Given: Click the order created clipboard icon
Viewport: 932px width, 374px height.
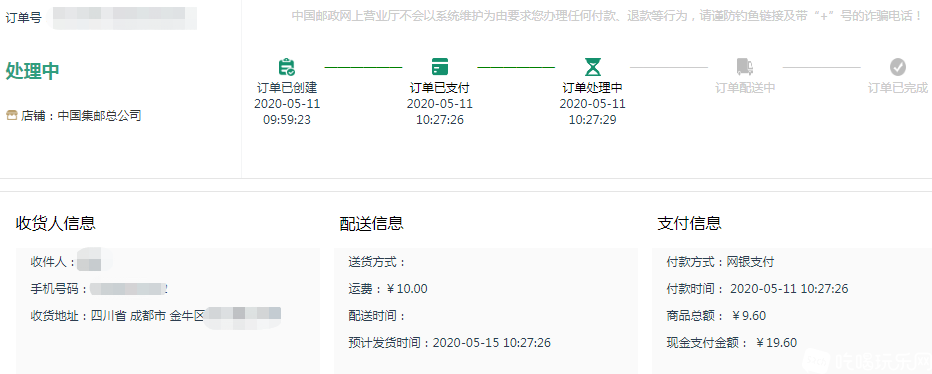Looking at the screenshot, I should click(x=286, y=67).
